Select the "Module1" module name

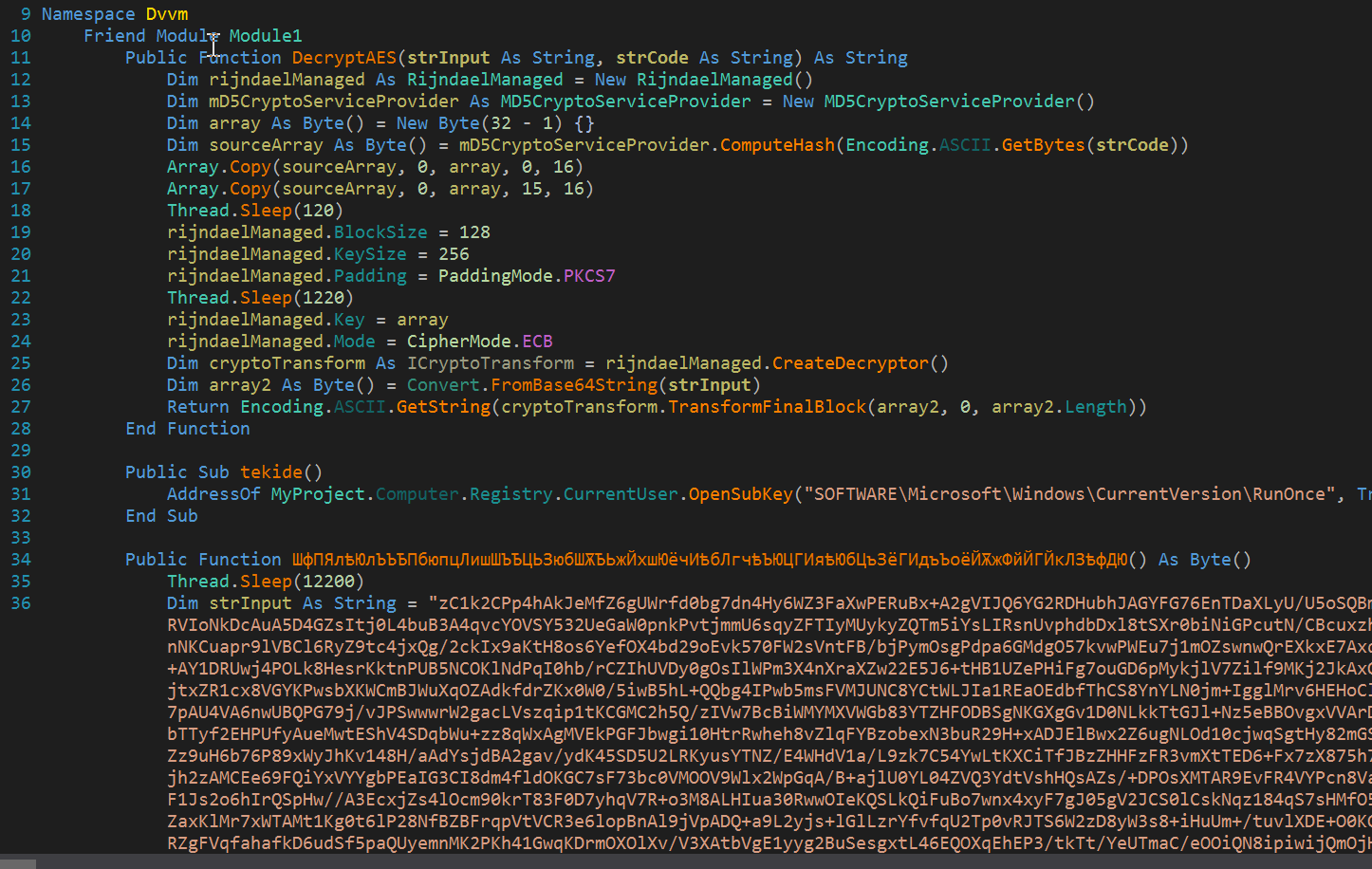click(266, 36)
